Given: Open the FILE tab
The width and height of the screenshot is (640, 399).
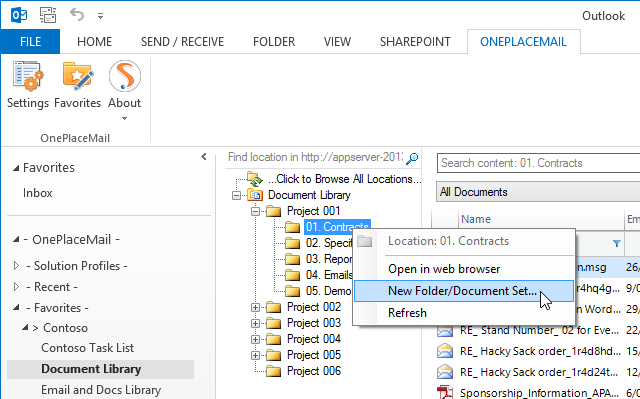Looking at the screenshot, I should pyautogui.click(x=31, y=42).
